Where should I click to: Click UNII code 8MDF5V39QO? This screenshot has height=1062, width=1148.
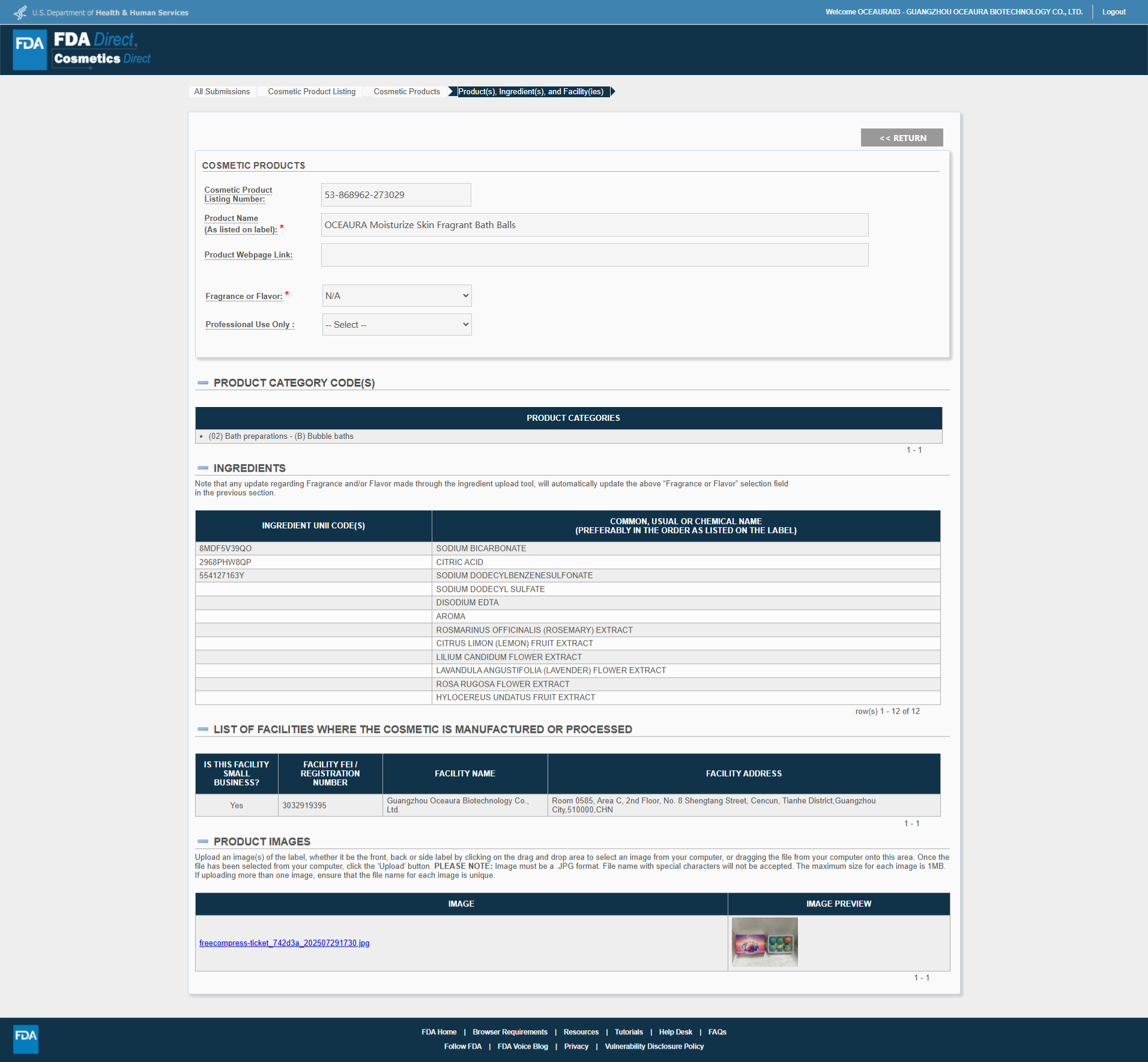tap(225, 549)
